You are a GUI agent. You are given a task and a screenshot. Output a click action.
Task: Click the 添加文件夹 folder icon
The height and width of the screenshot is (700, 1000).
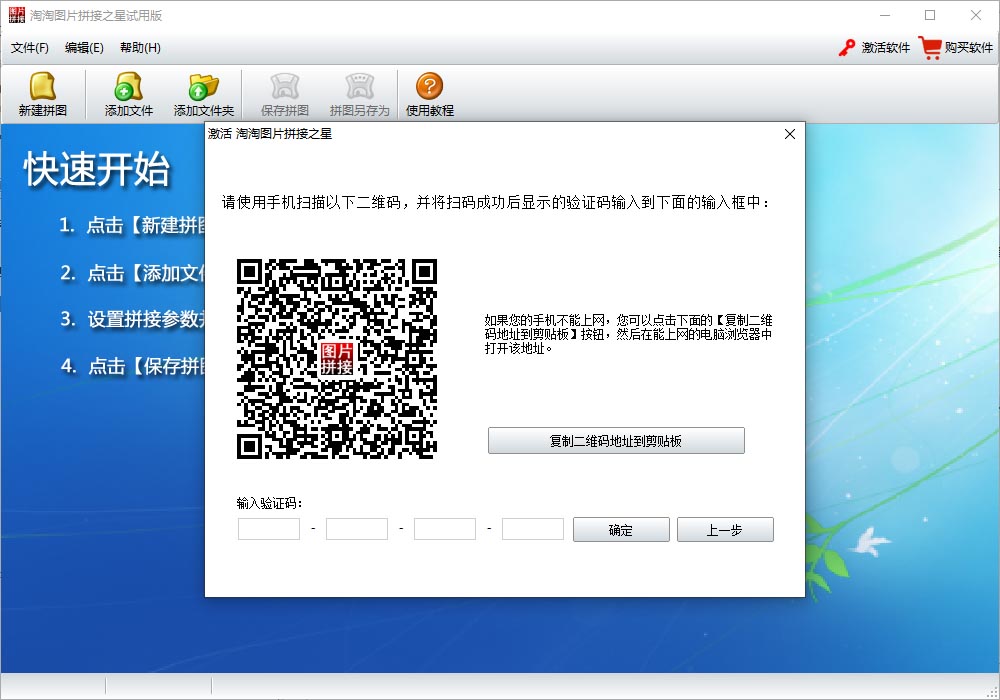(x=203, y=86)
